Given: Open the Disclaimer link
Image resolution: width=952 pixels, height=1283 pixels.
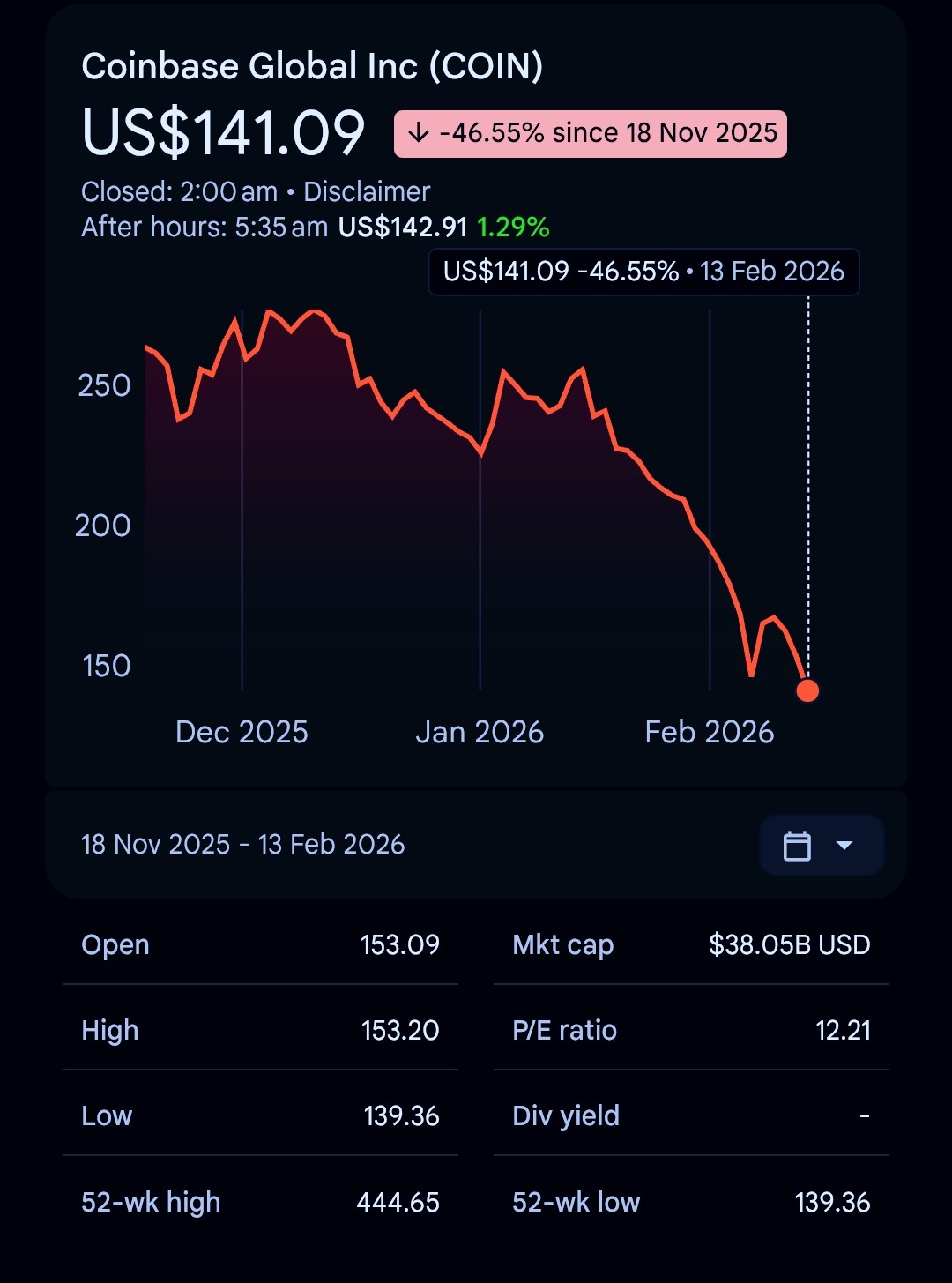Looking at the screenshot, I should click(367, 191).
